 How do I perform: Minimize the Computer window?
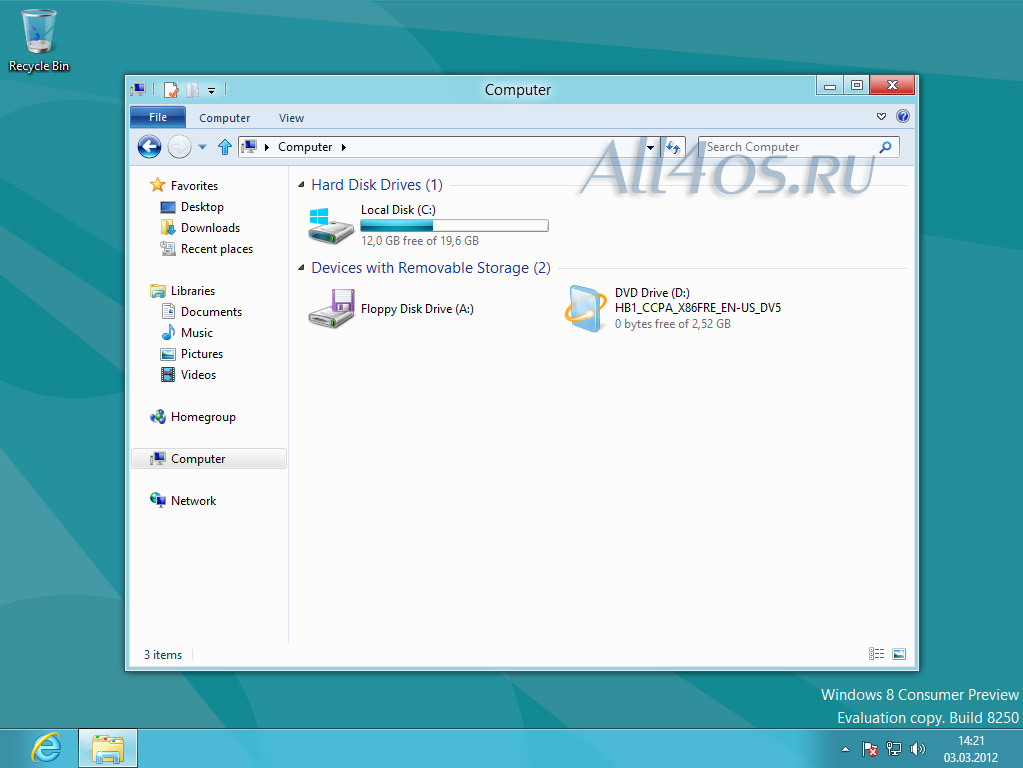click(x=830, y=85)
